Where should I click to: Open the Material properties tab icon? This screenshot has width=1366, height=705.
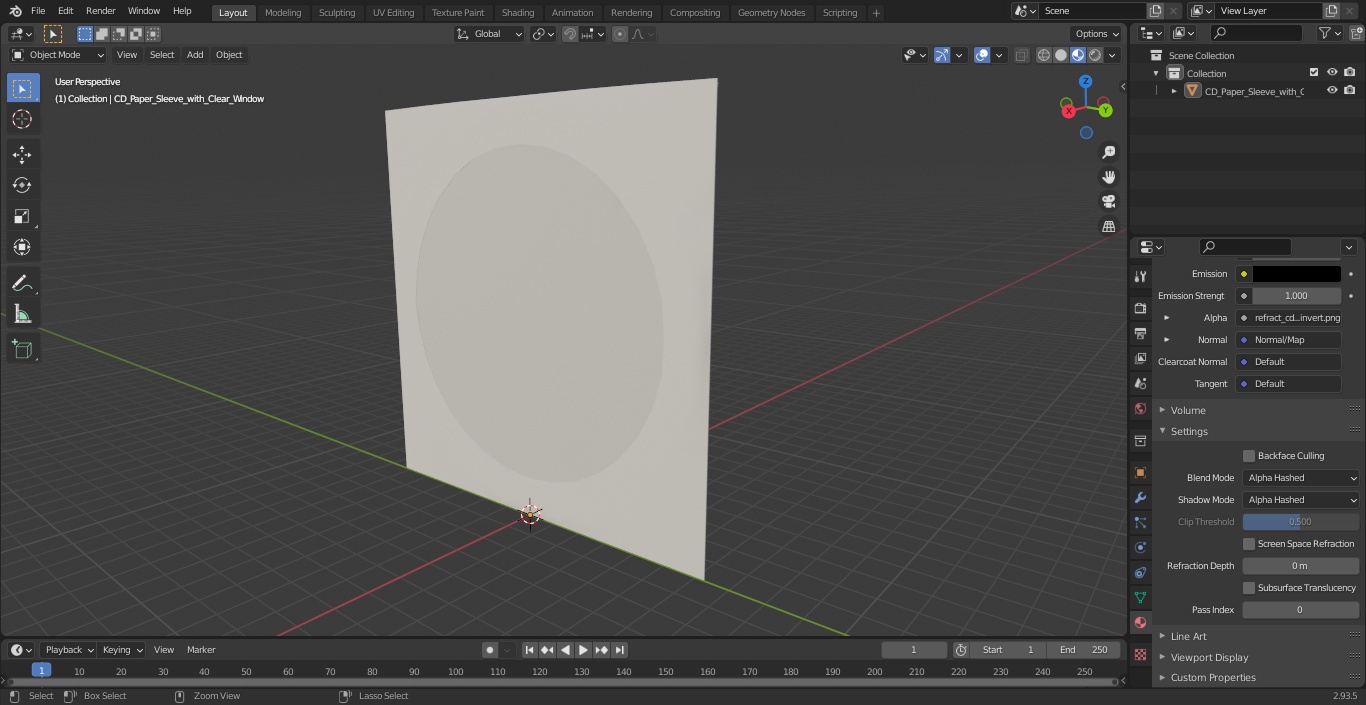click(x=1140, y=622)
